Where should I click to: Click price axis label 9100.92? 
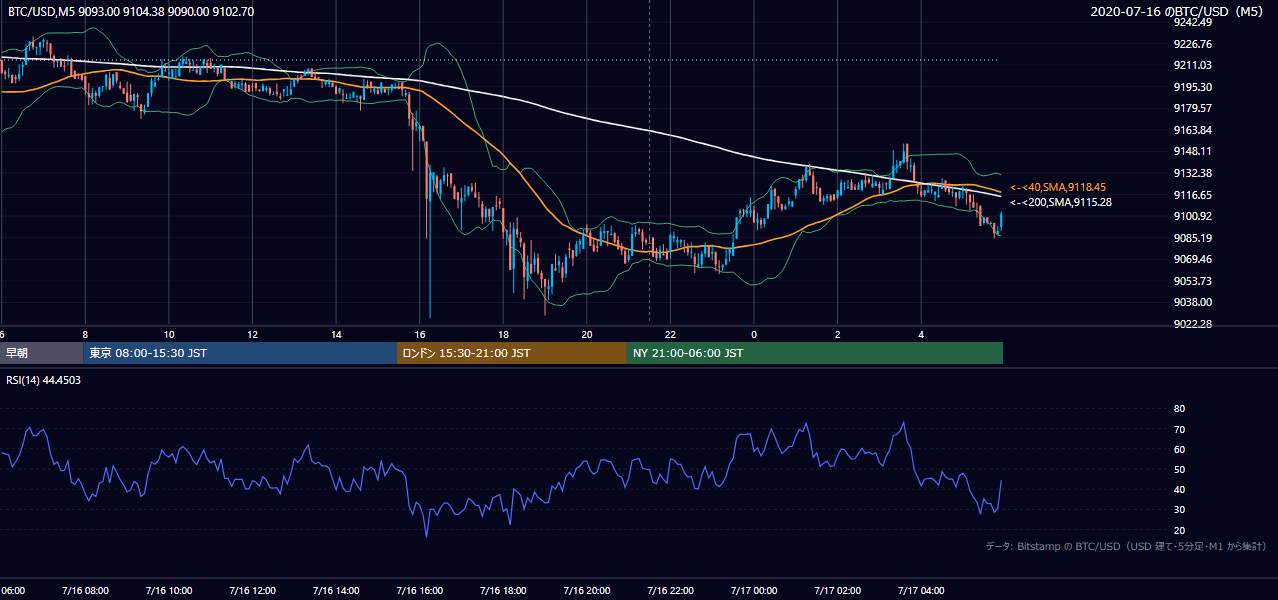point(1192,216)
